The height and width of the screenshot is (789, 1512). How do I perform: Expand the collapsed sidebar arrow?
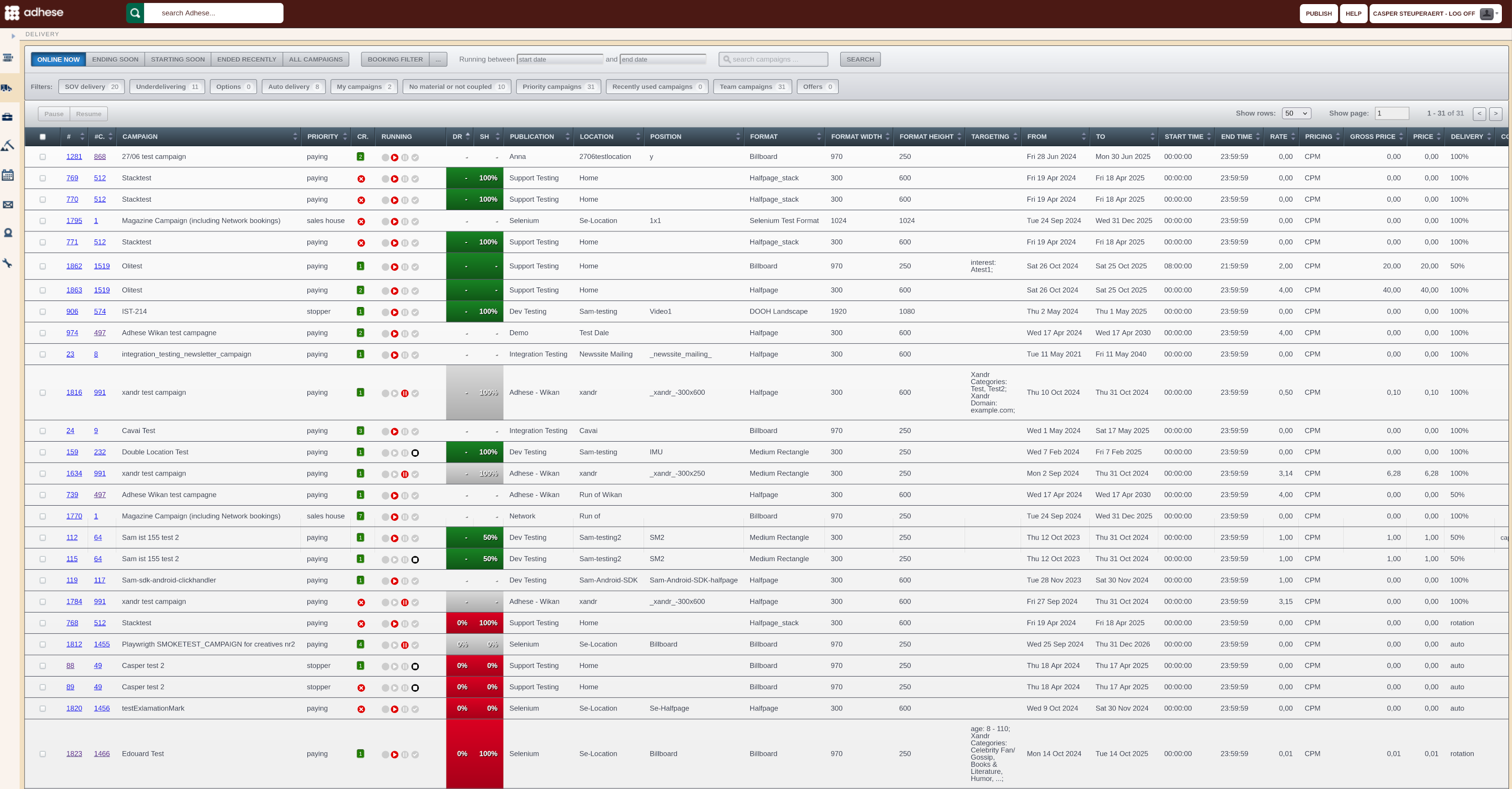pyautogui.click(x=13, y=36)
